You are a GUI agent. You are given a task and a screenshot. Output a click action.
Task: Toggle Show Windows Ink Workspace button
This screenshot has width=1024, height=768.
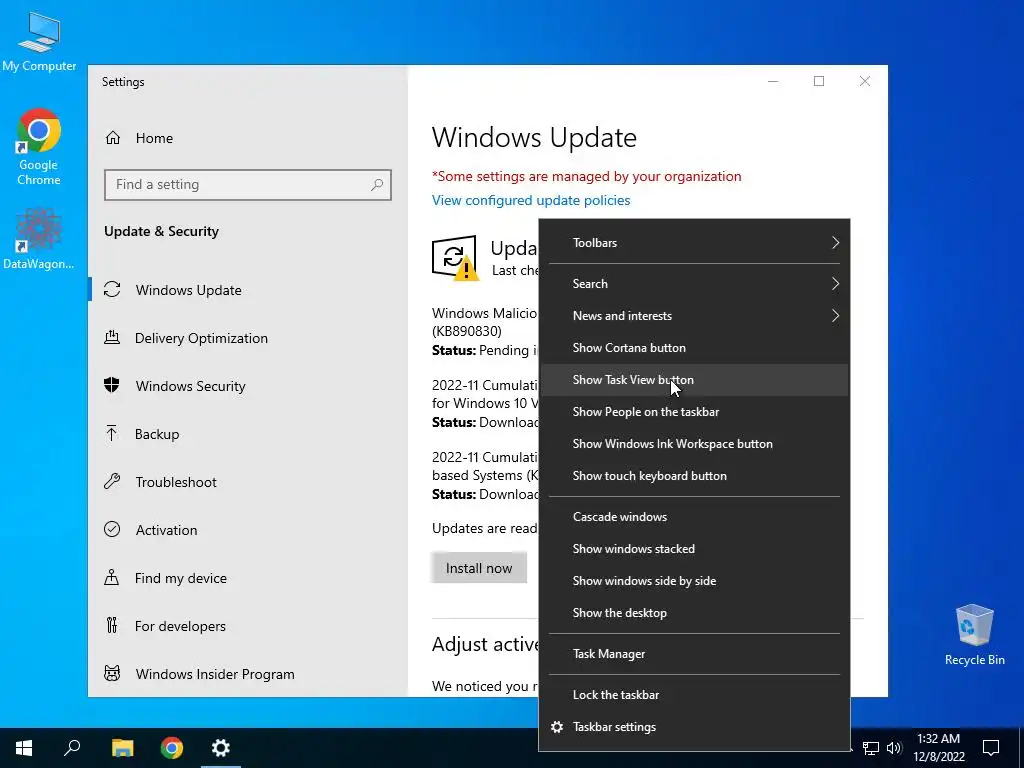(x=694, y=444)
